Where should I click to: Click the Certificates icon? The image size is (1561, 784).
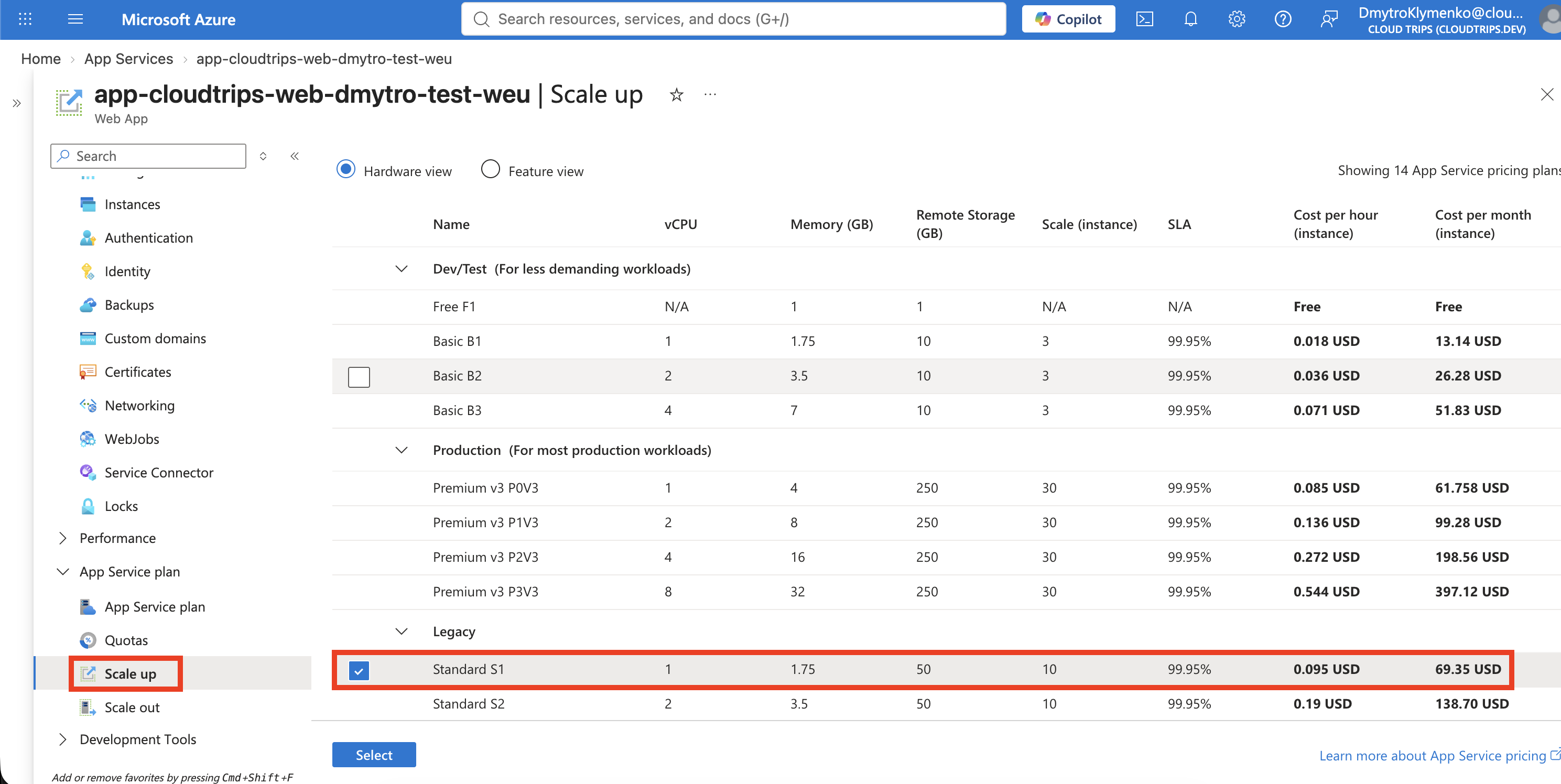click(x=88, y=372)
